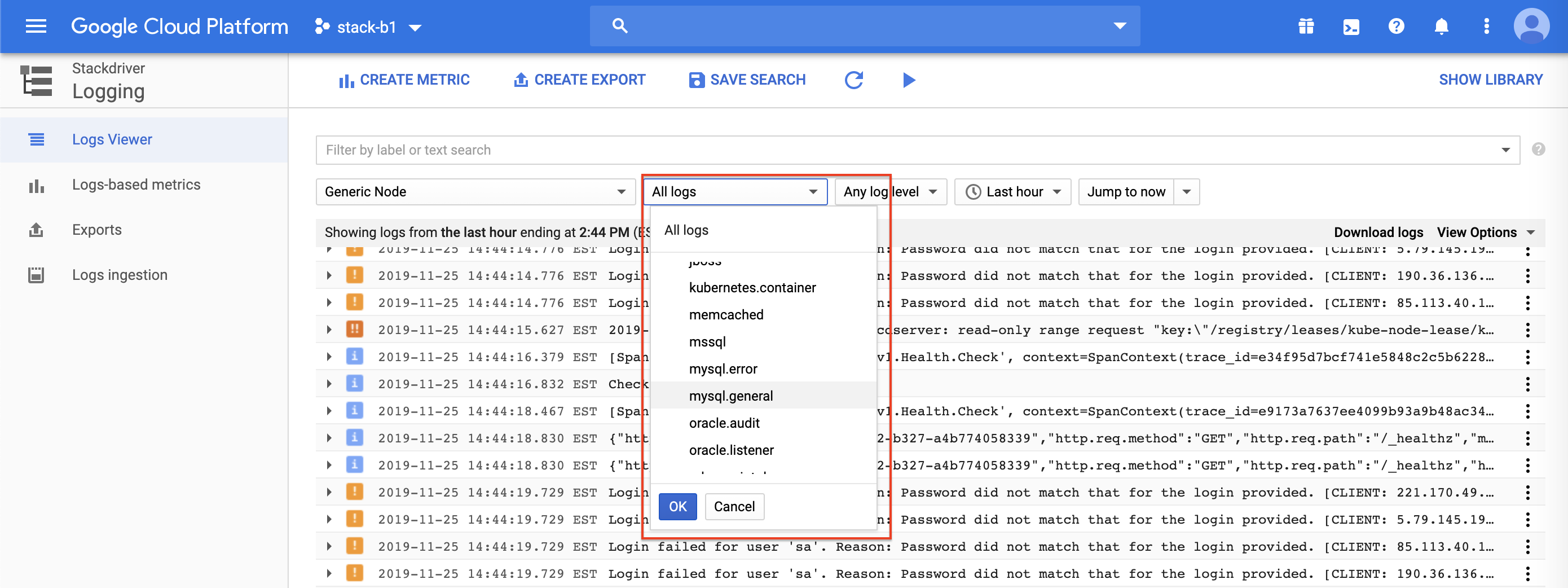Confirm log selection with OK
This screenshot has height=588, width=1568.
(x=677, y=506)
